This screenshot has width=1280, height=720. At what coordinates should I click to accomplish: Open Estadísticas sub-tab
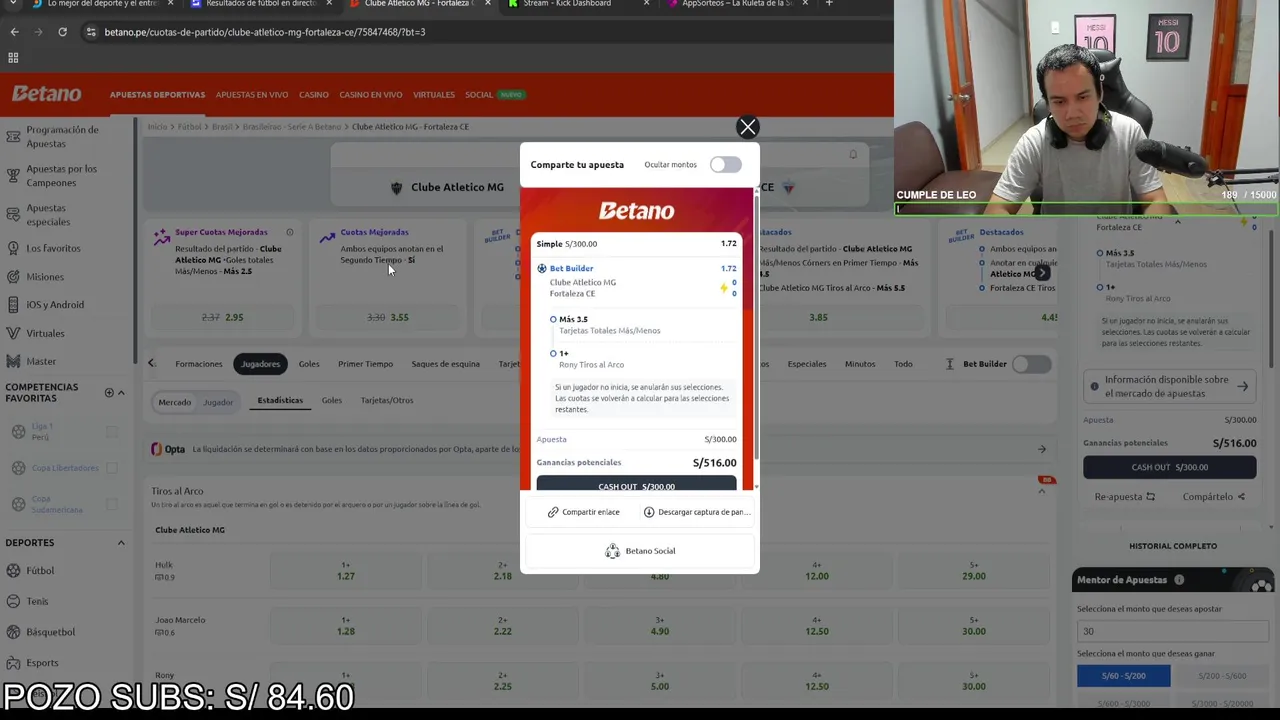[x=280, y=401]
